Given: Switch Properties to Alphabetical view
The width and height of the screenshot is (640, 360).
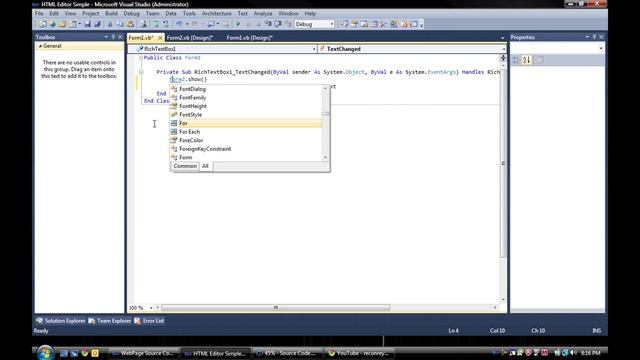Looking at the screenshot, I should coord(527,60).
